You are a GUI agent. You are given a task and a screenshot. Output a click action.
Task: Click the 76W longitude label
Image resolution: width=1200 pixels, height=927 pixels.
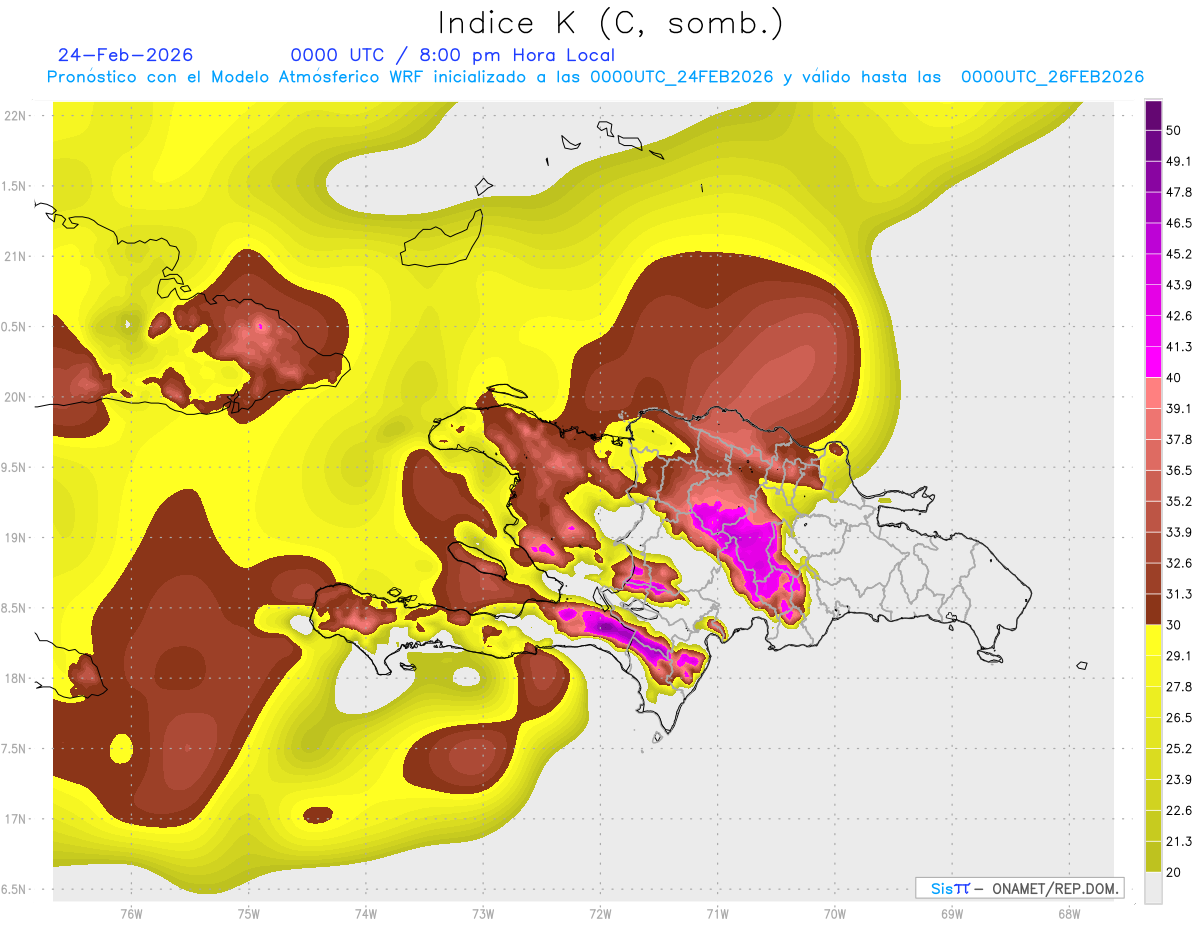pos(131,913)
